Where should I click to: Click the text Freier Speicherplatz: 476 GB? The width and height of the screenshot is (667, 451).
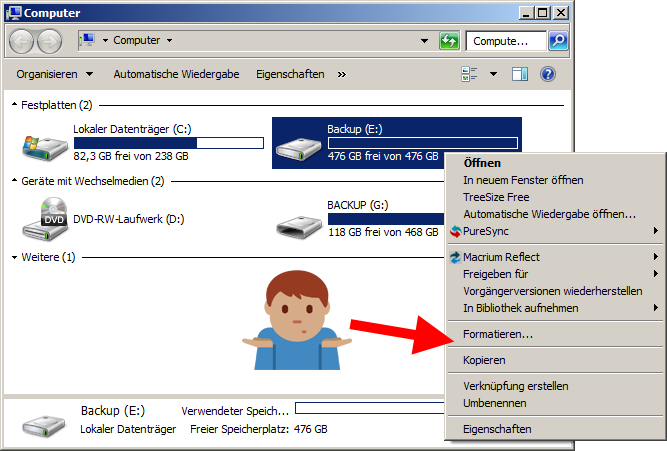click(259, 429)
